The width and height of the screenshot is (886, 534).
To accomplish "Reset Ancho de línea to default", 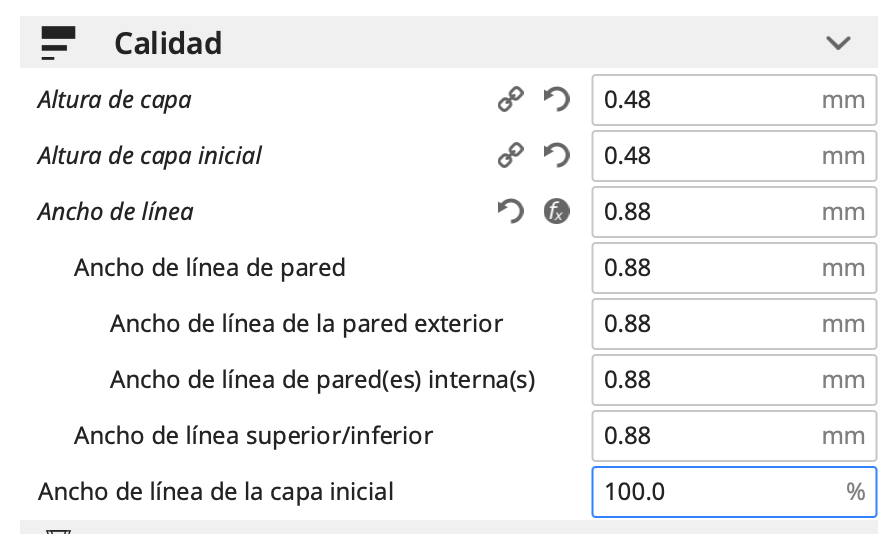I will coord(511,212).
